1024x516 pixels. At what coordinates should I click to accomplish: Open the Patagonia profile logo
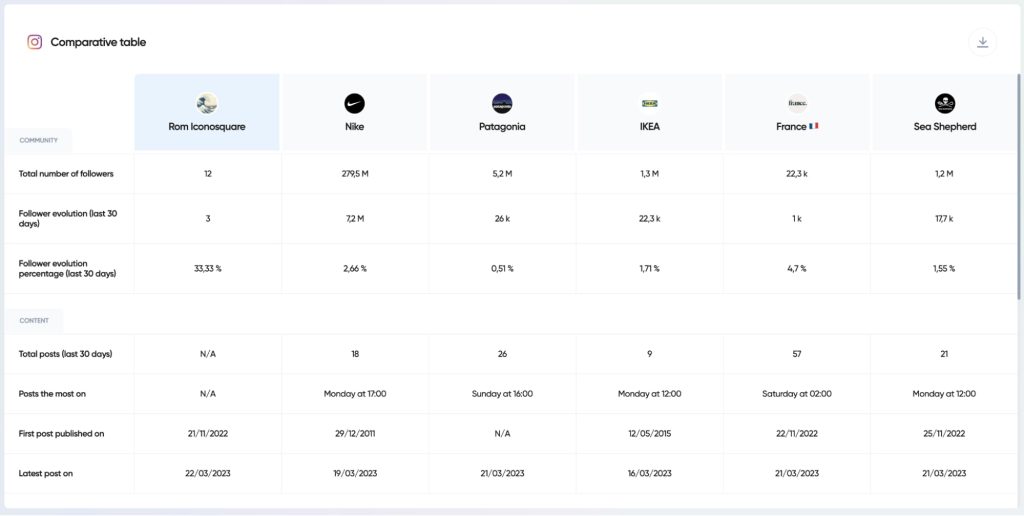click(x=502, y=103)
